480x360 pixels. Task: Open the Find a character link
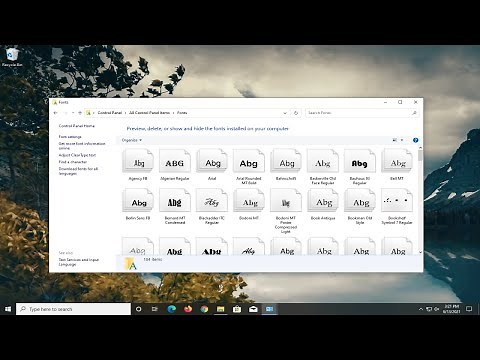tap(73, 162)
